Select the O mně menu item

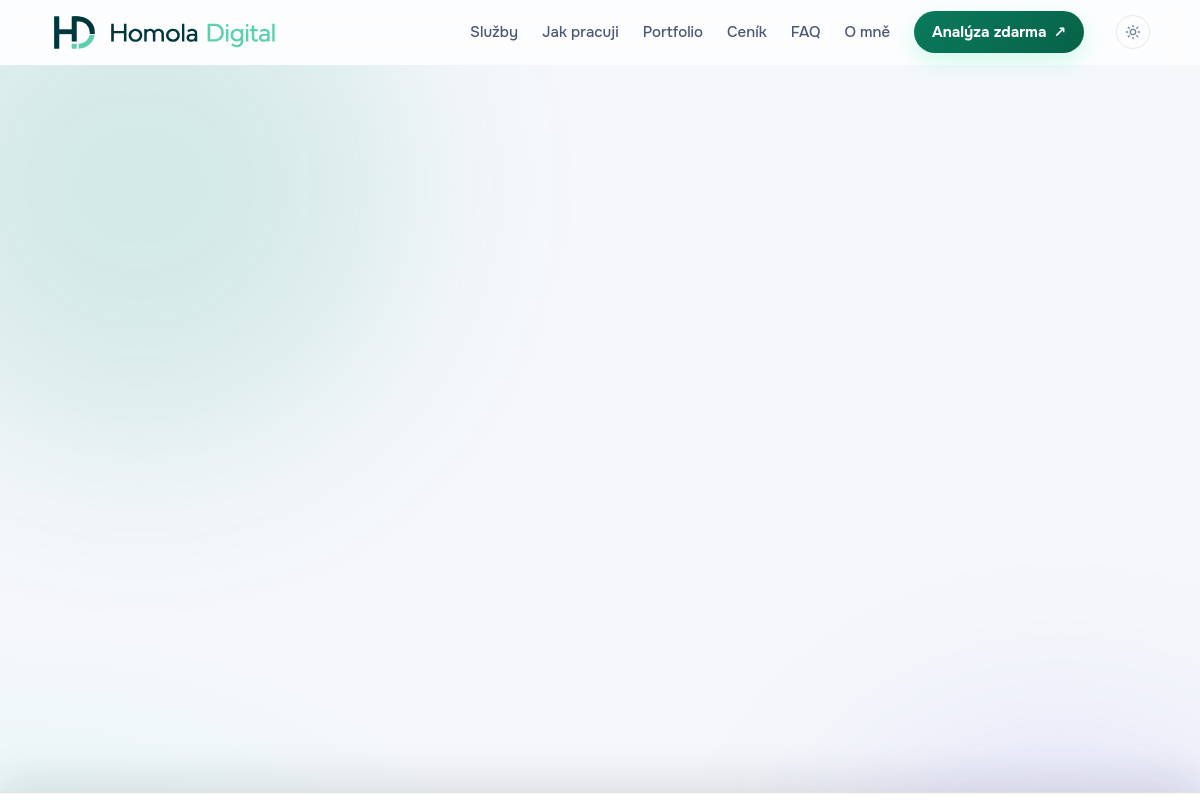click(x=867, y=32)
